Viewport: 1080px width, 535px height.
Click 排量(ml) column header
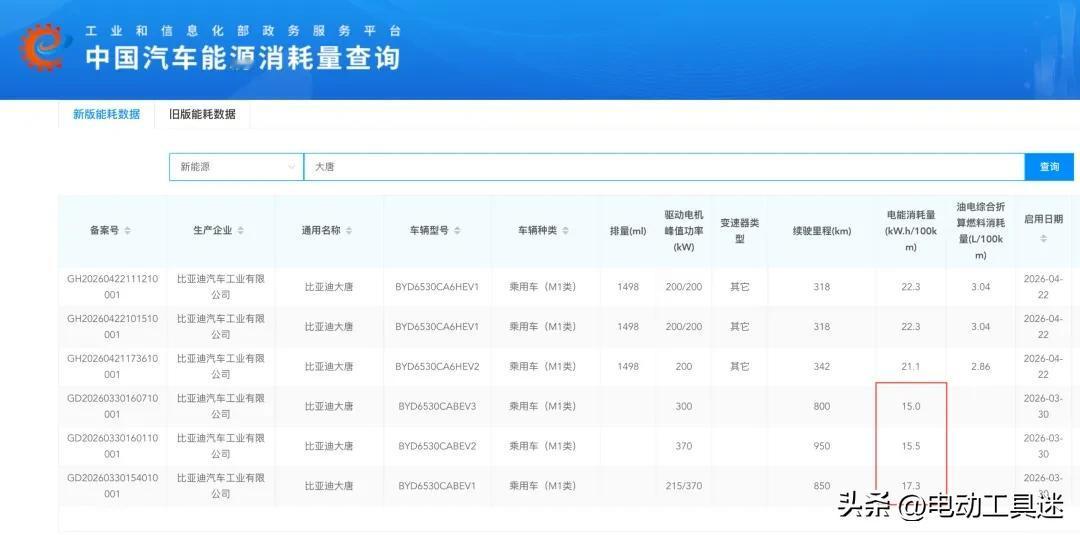[628, 231]
